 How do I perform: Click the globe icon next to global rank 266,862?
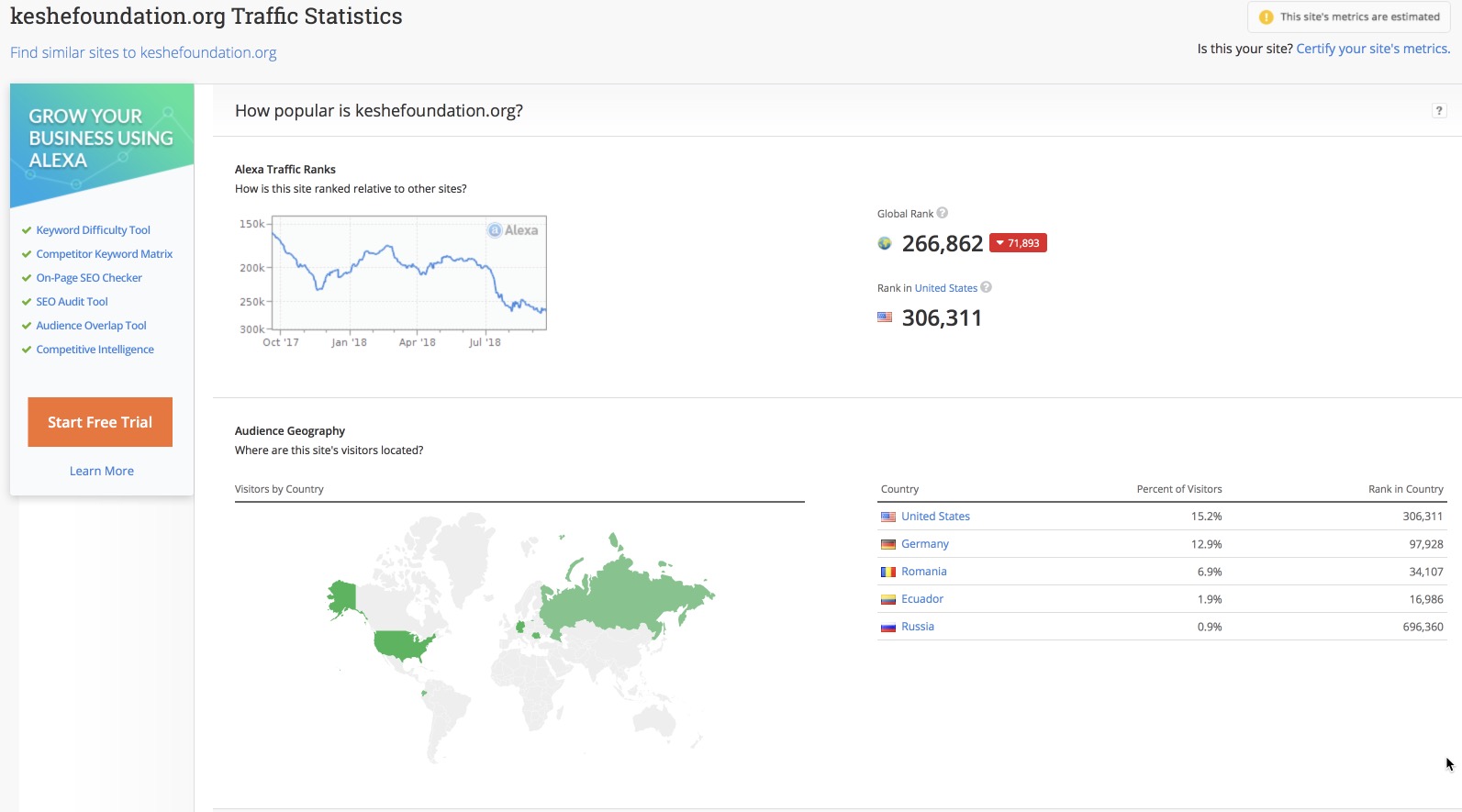pyautogui.click(x=885, y=243)
